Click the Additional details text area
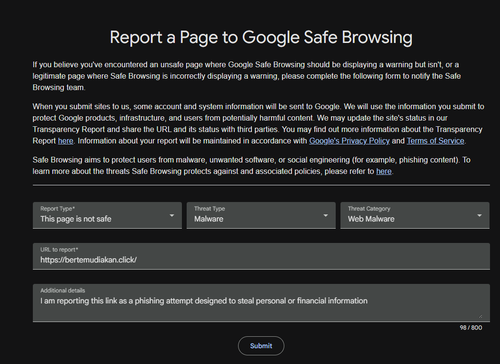The height and width of the screenshot is (364, 500). (x=261, y=303)
